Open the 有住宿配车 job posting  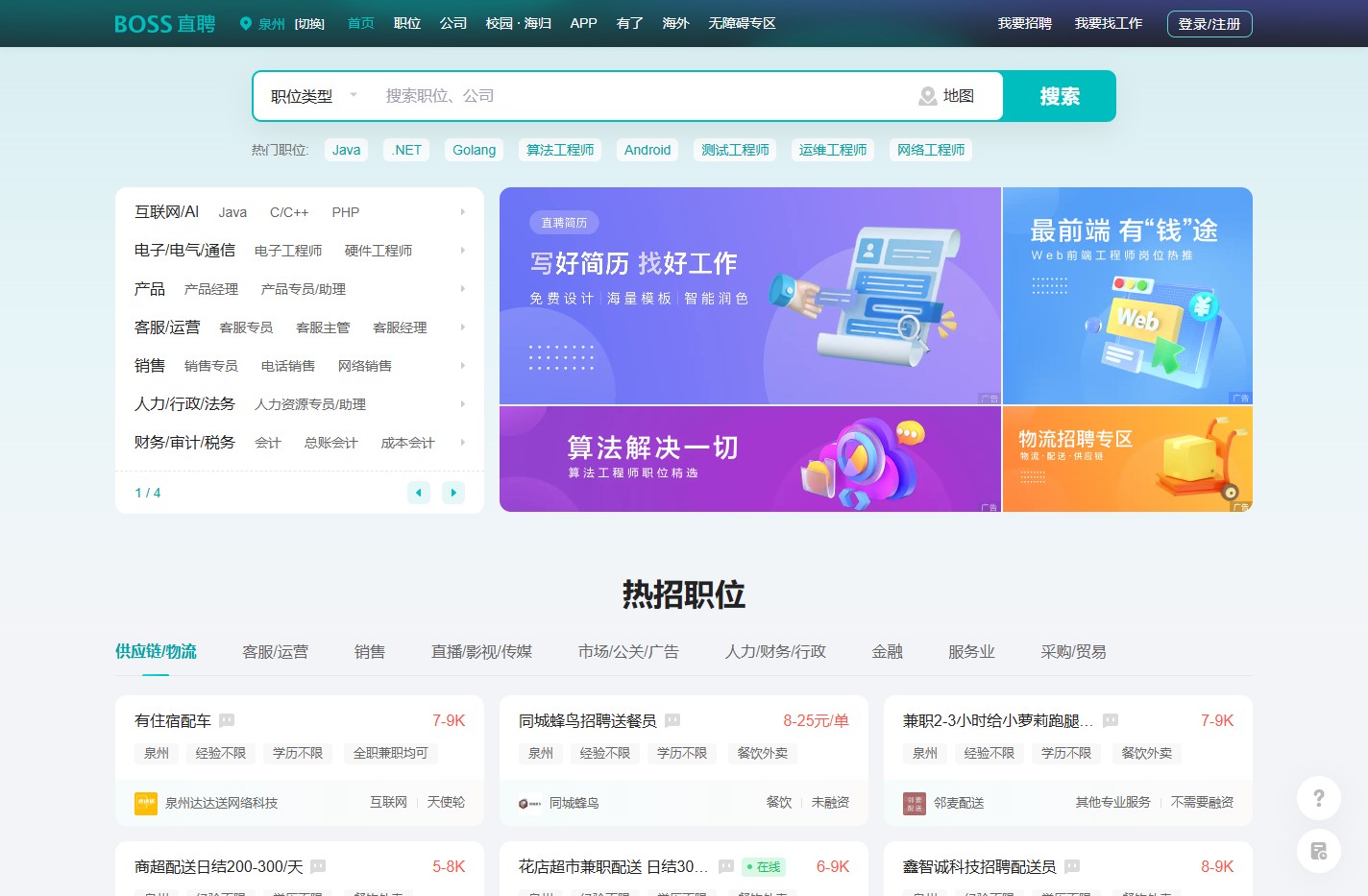(173, 720)
